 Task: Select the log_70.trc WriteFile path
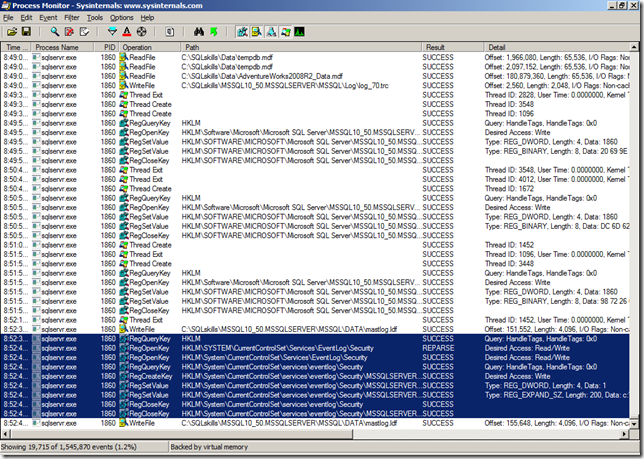click(285, 86)
